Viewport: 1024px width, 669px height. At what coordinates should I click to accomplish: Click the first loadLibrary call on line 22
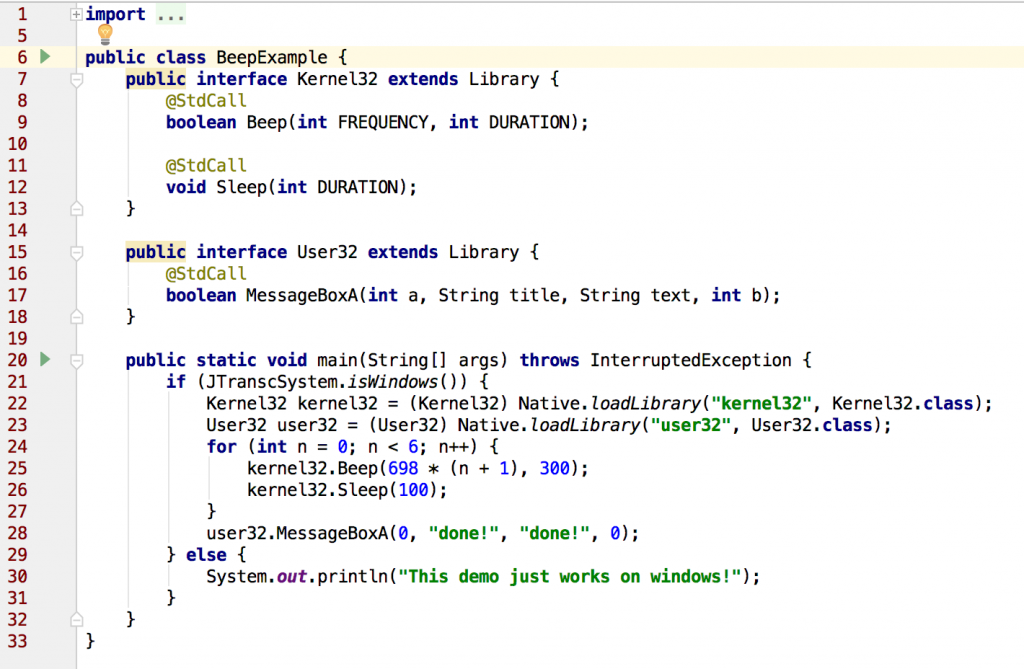644,403
